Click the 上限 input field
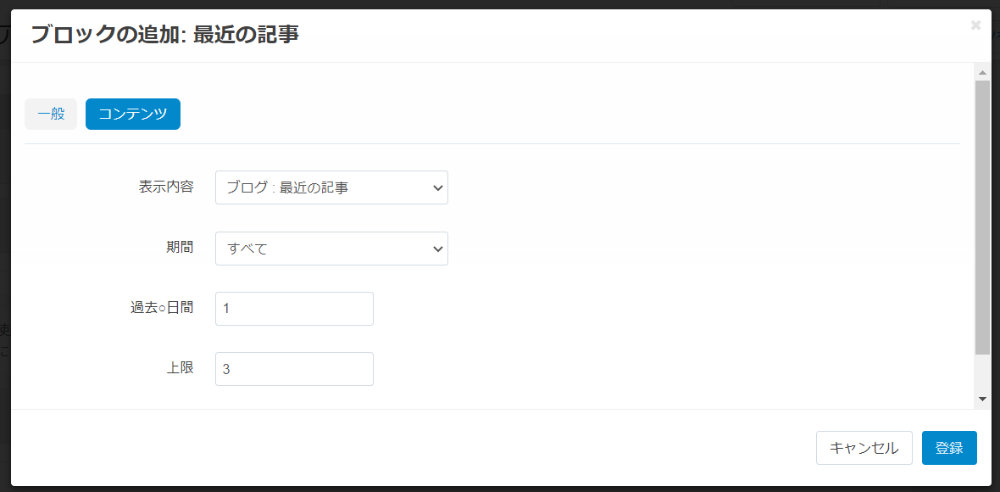Image resolution: width=1000 pixels, height=492 pixels. 294,369
